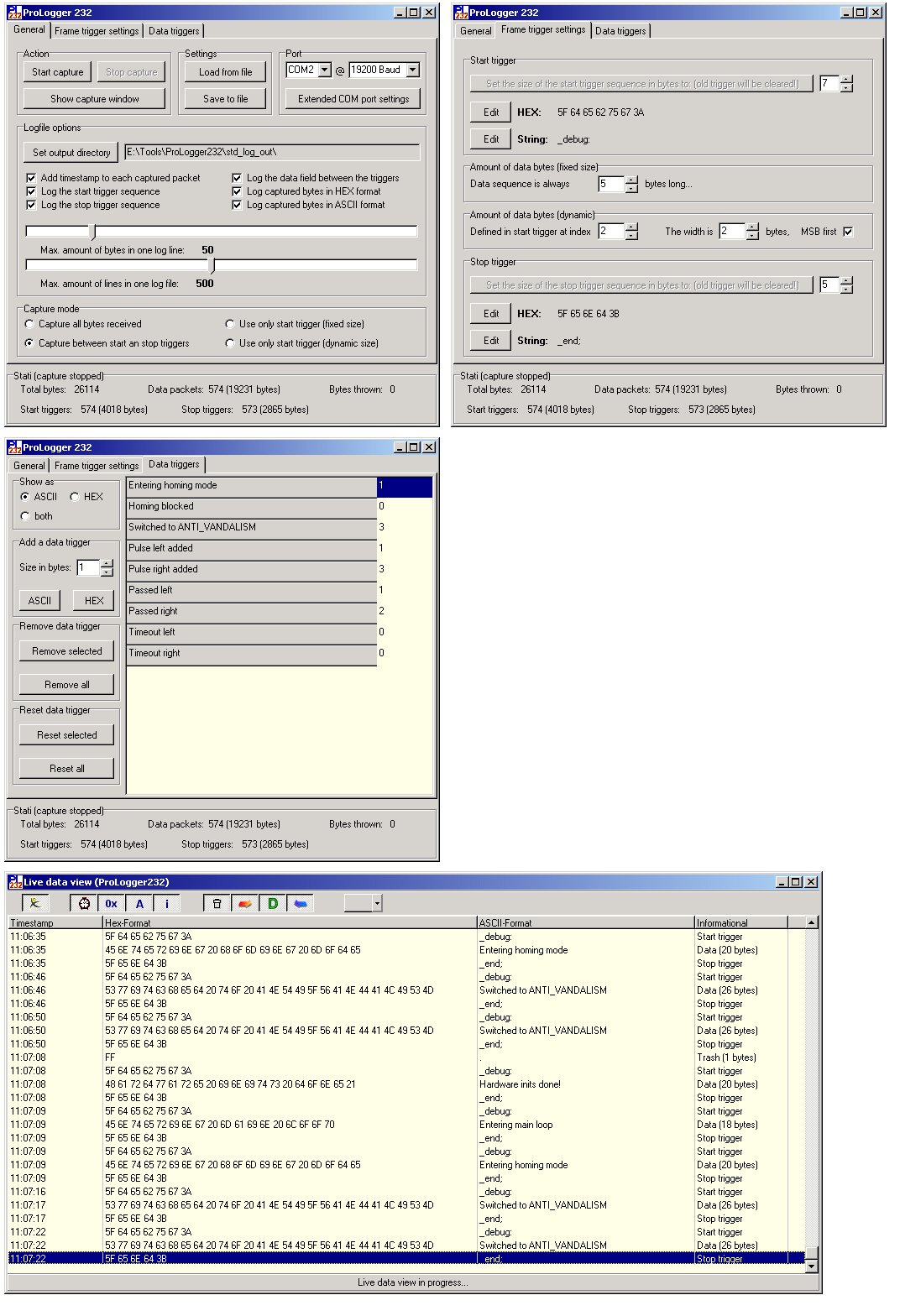Click 'Reset all' data trigger button
Screen dimensions: 900x1316
(67, 769)
